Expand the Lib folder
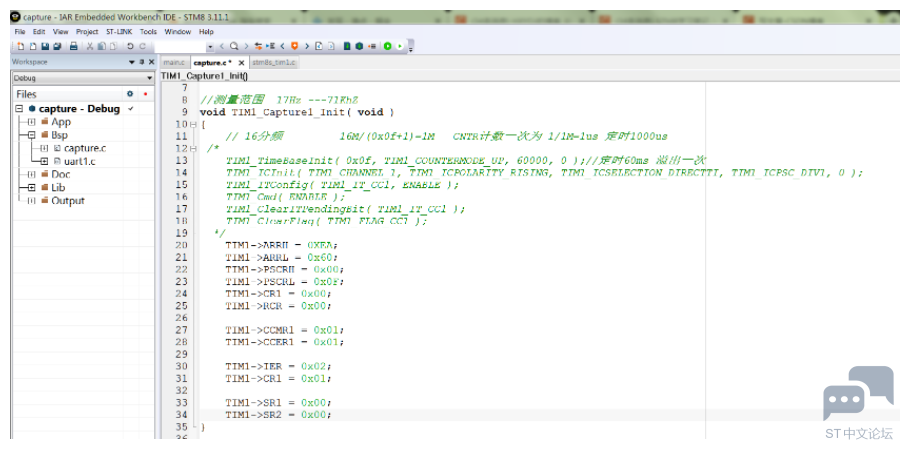902x449 pixels. point(32,187)
